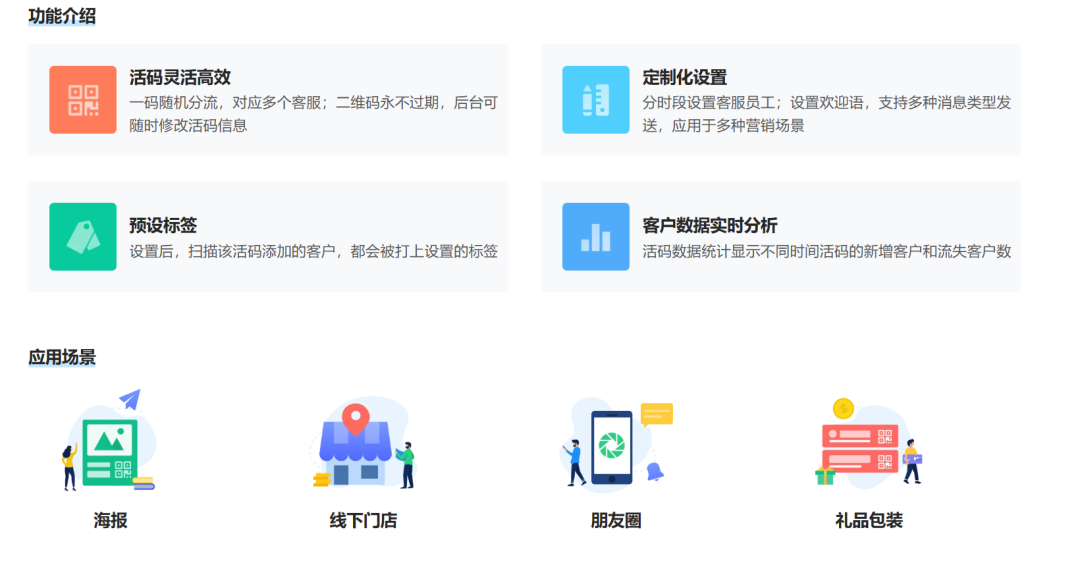Click the 朋友圈 label
Image resolution: width=1080 pixels, height=561 pixels.
tap(616, 520)
